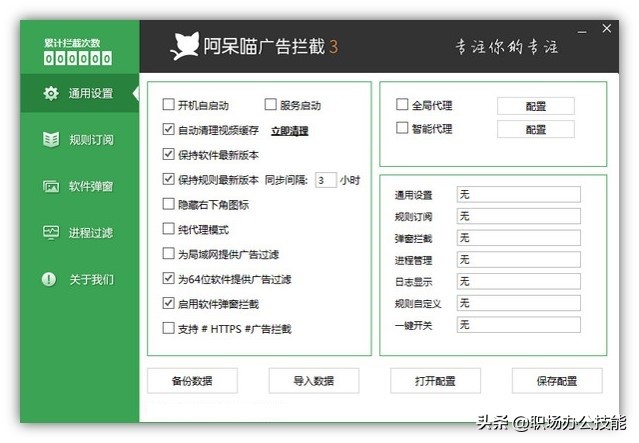Disable 启用软件弹窗拦截 checkbox
Screen dimensions: 639x443
pyautogui.click(x=168, y=303)
